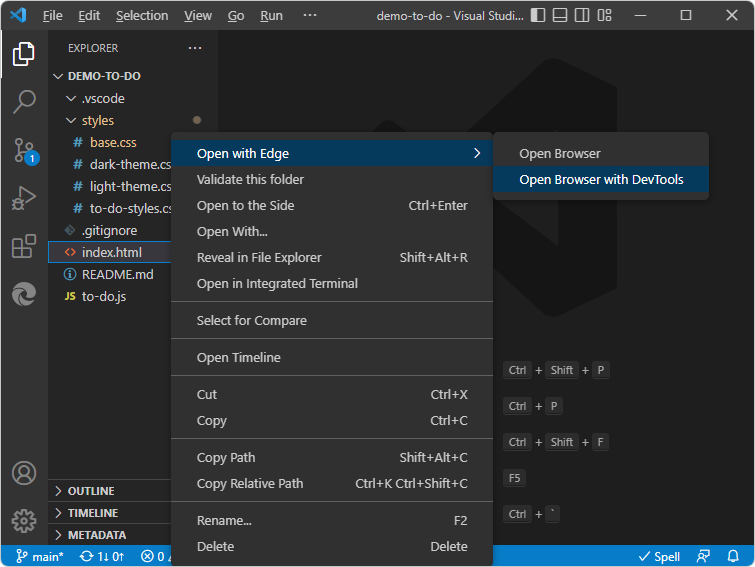Click Synchronize Changes in status bar

[x=102, y=556]
